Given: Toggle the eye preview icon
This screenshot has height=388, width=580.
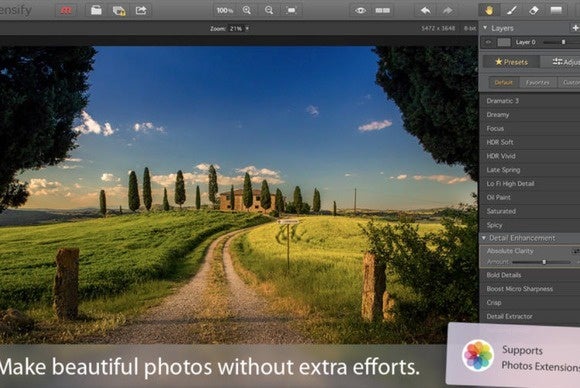Looking at the screenshot, I should [x=360, y=10].
